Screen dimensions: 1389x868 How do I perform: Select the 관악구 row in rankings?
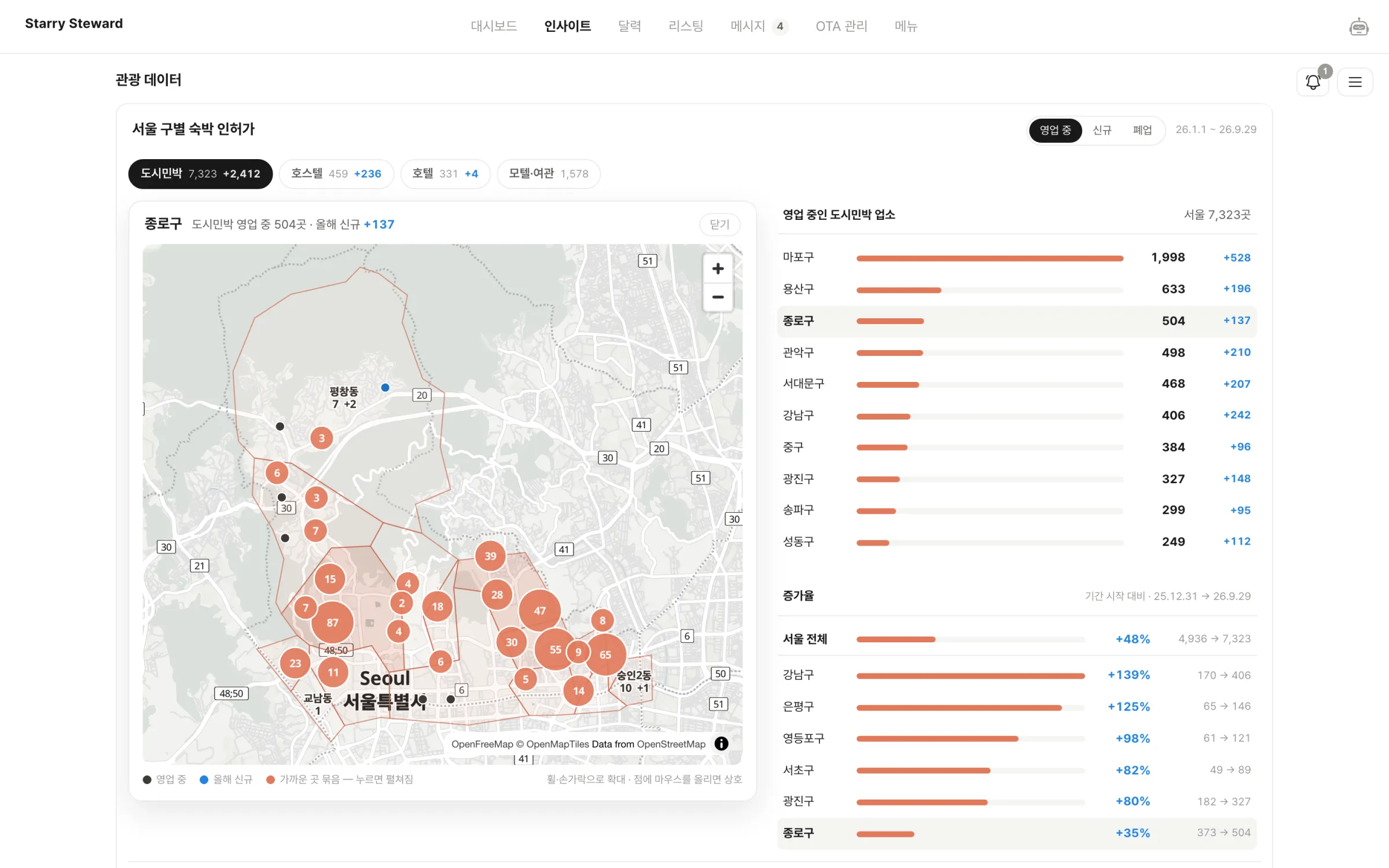point(1016,352)
